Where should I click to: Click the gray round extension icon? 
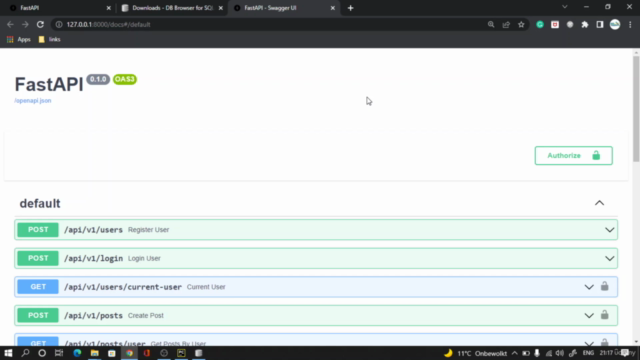pos(570,24)
